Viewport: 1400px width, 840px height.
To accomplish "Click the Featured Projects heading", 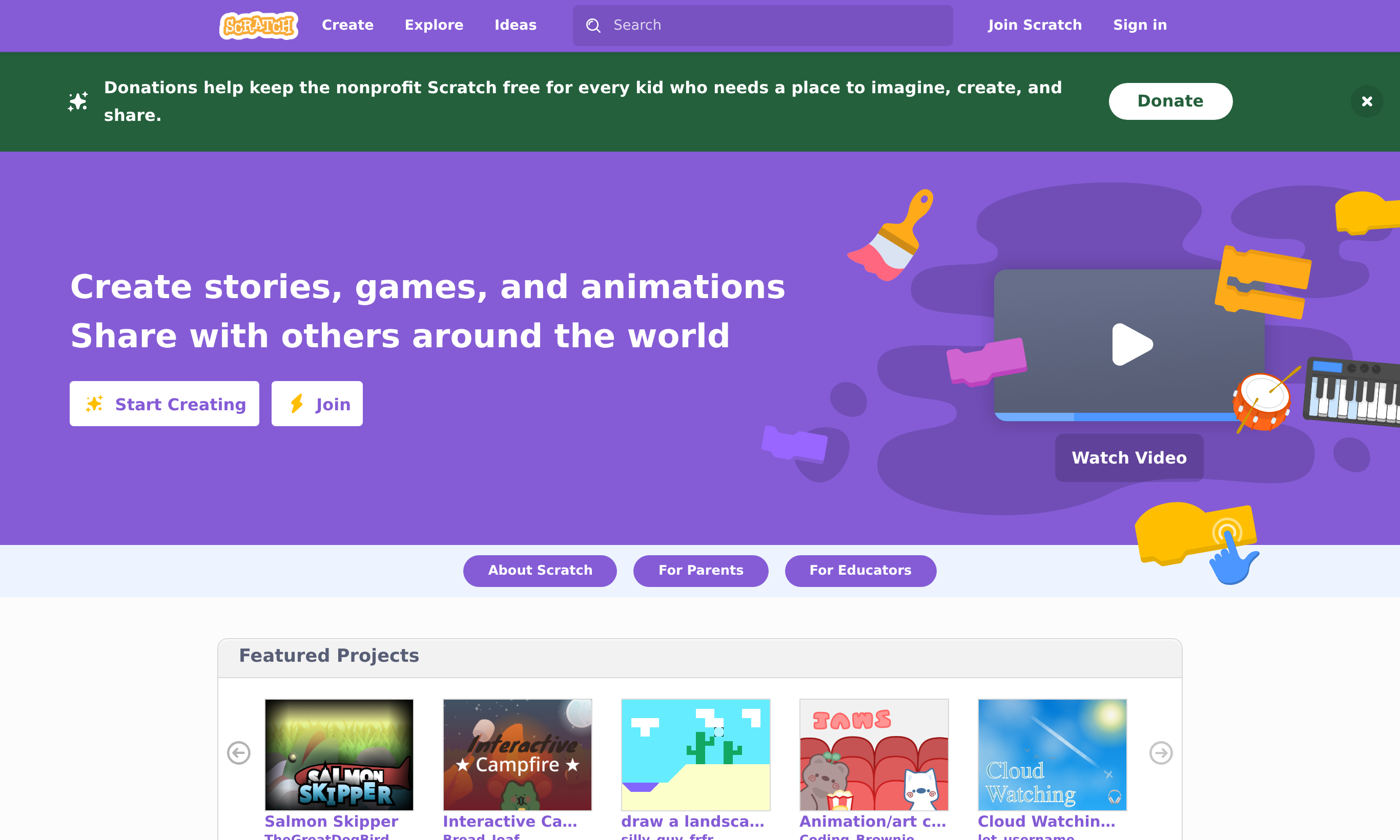I will 328,656.
